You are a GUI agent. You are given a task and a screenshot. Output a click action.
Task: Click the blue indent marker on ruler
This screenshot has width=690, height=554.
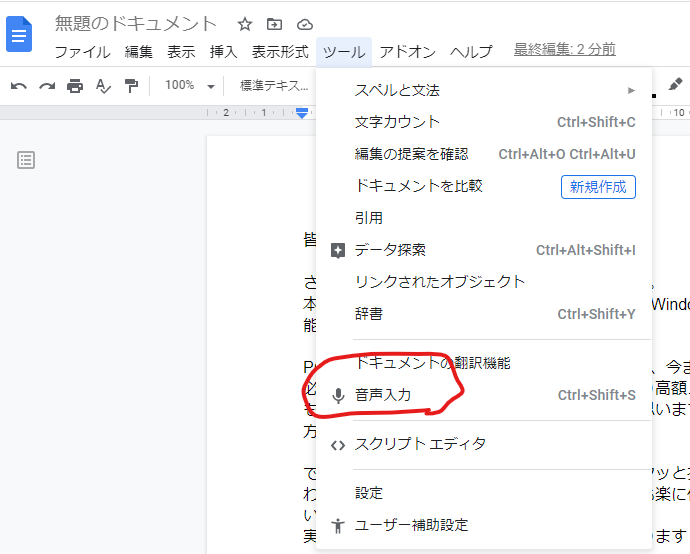pyautogui.click(x=302, y=114)
